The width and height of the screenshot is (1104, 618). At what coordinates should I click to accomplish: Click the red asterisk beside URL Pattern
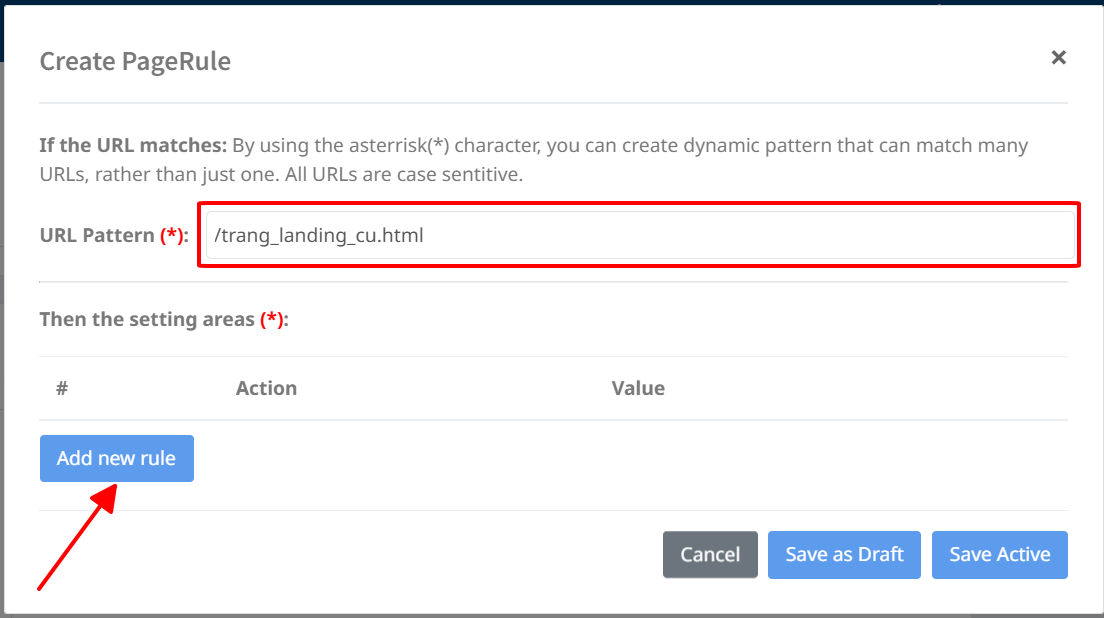(x=172, y=236)
